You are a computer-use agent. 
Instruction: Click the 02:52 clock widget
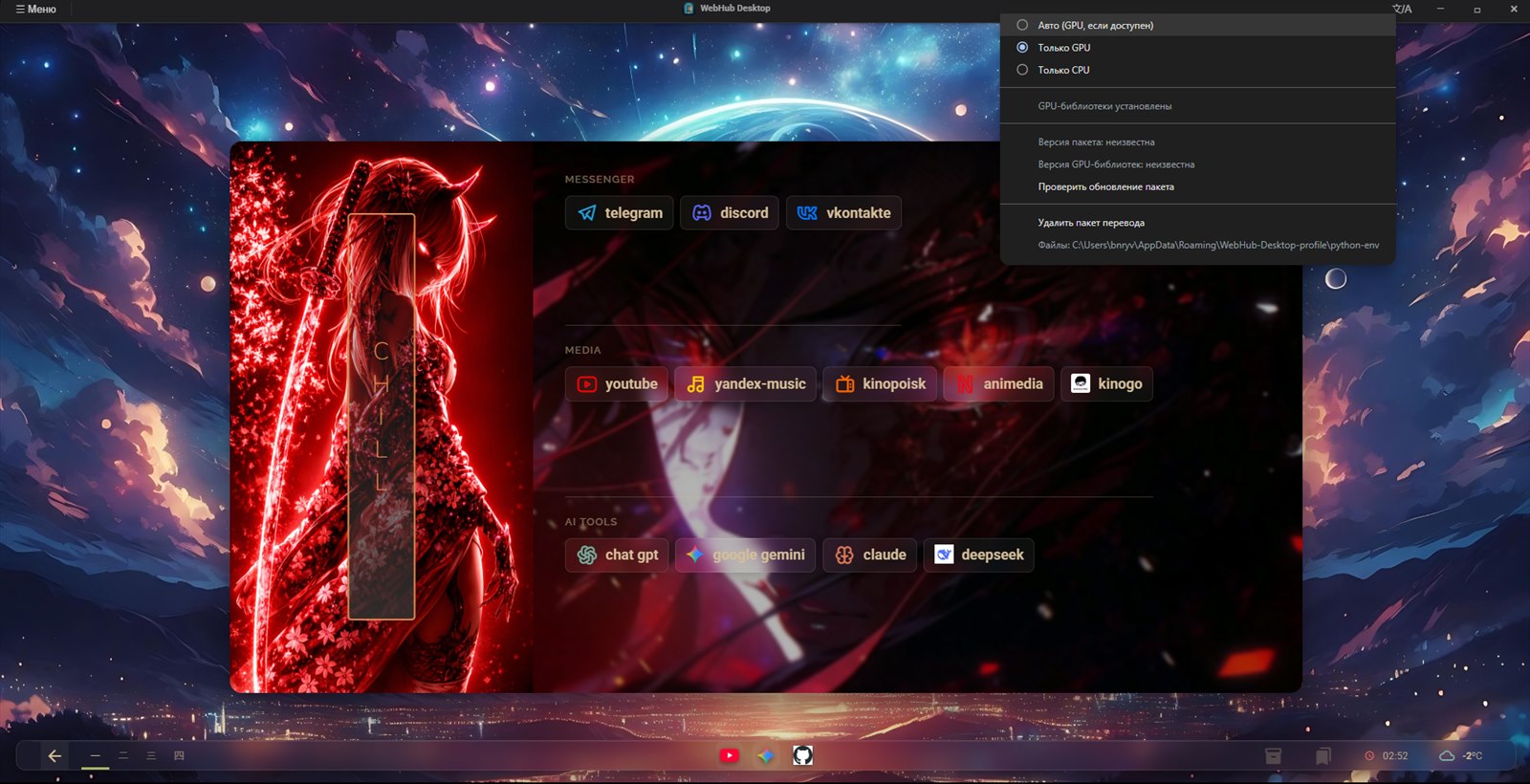[1387, 755]
